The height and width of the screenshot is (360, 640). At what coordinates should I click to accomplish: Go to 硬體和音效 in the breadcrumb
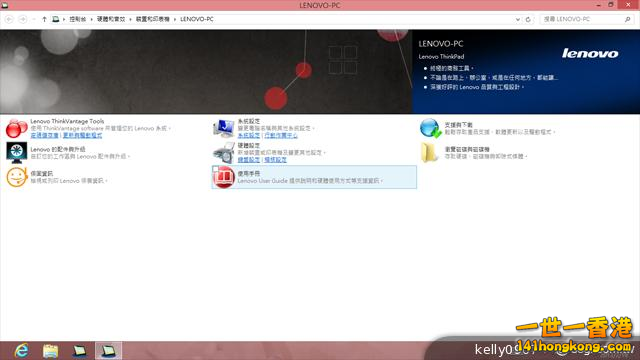[x=111, y=19]
